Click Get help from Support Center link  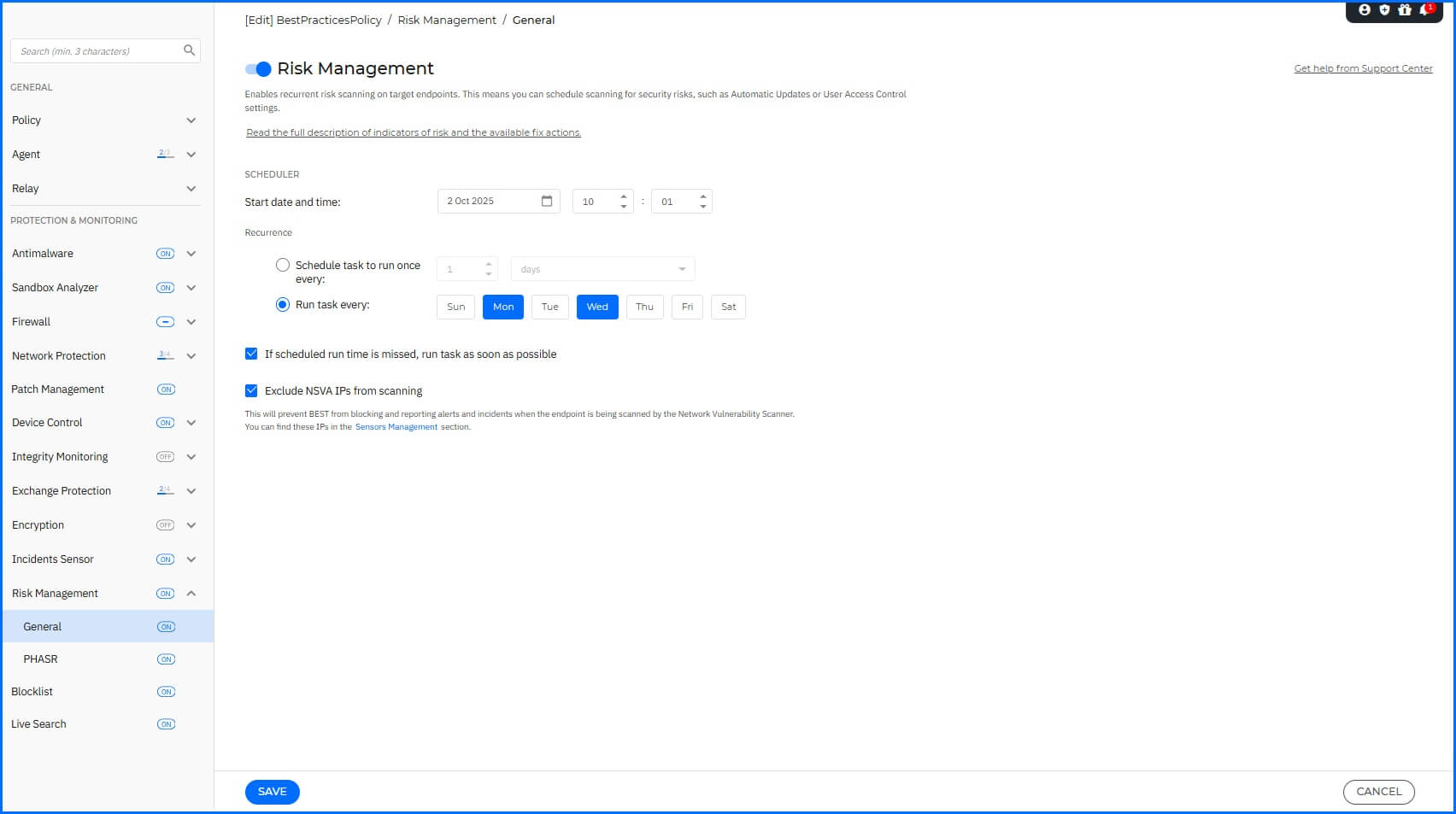pos(1363,68)
